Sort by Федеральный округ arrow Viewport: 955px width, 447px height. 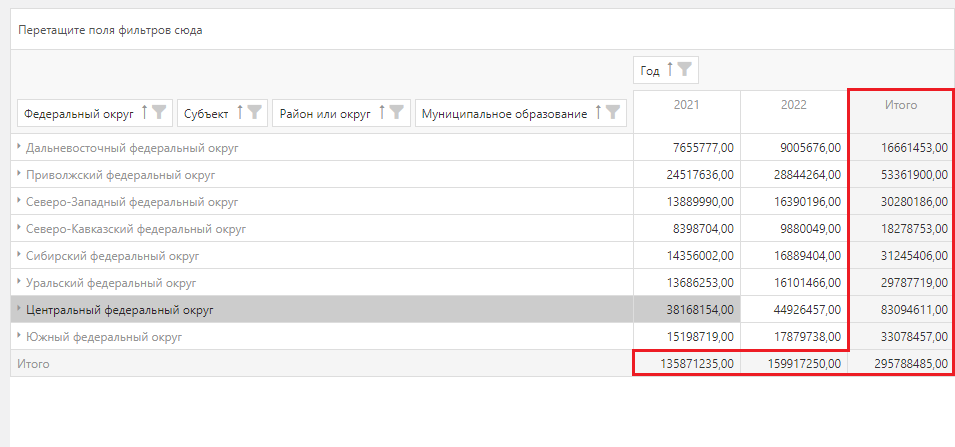pyautogui.click(x=144, y=114)
